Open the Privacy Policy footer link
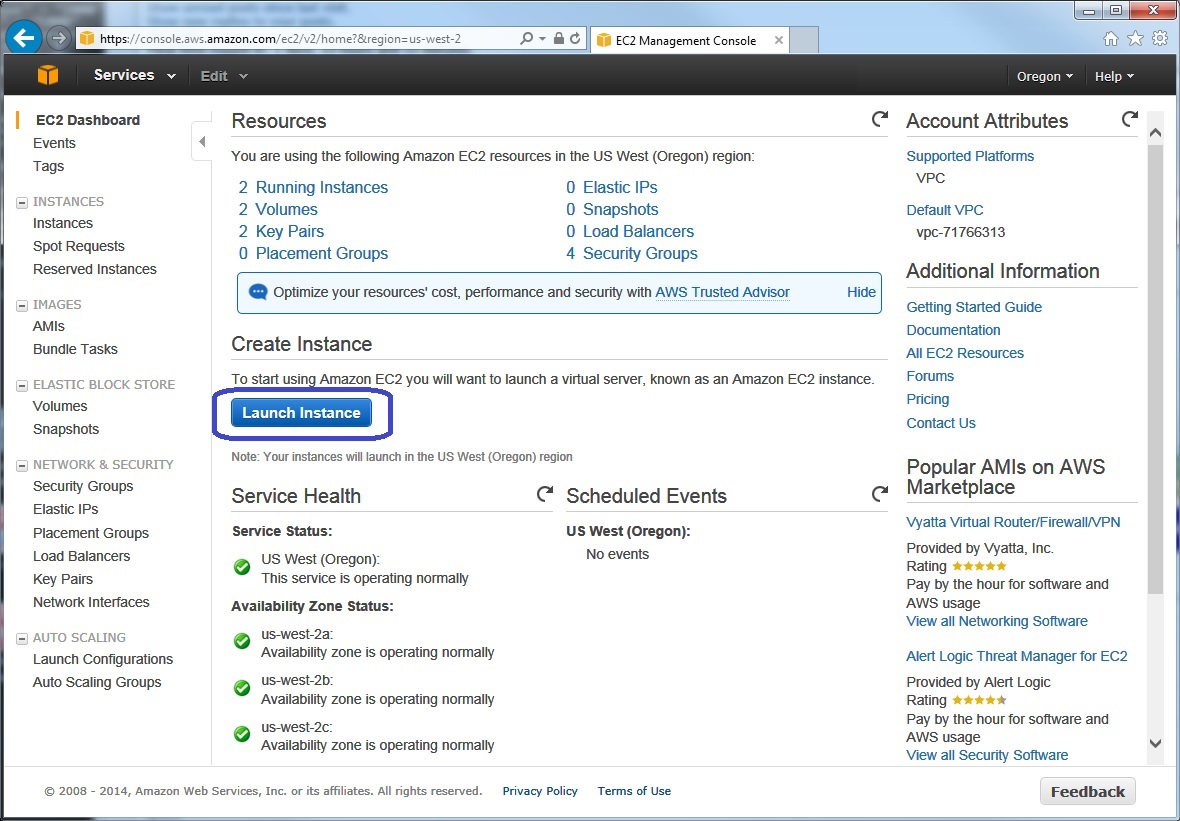The image size is (1180, 821). [x=540, y=791]
